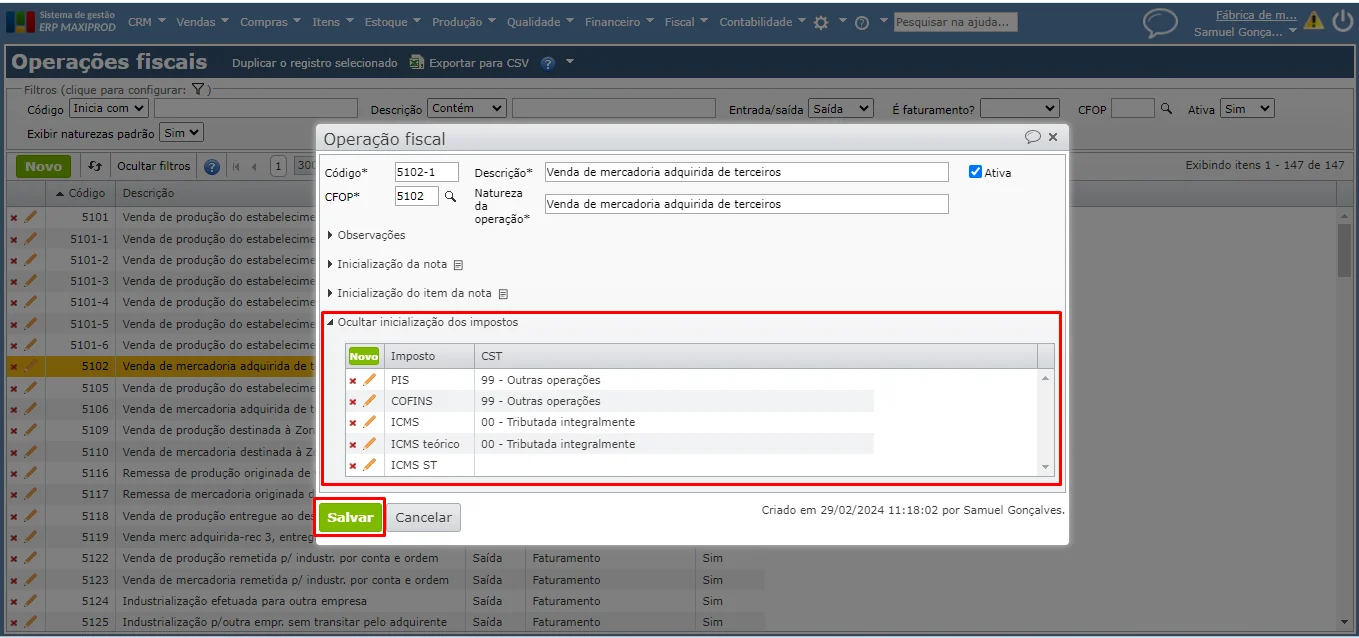Click the CFOP filter search magnifier

(x=1166, y=108)
